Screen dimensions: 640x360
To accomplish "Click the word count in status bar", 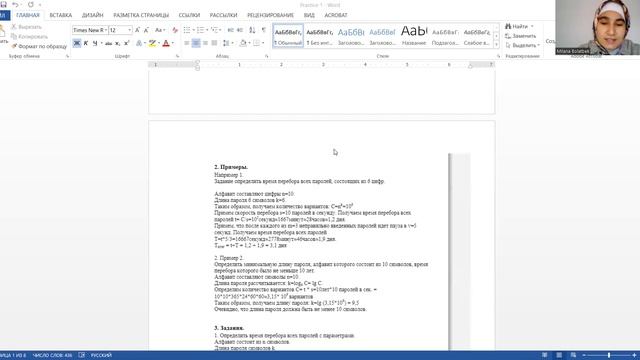I will (x=52, y=356).
